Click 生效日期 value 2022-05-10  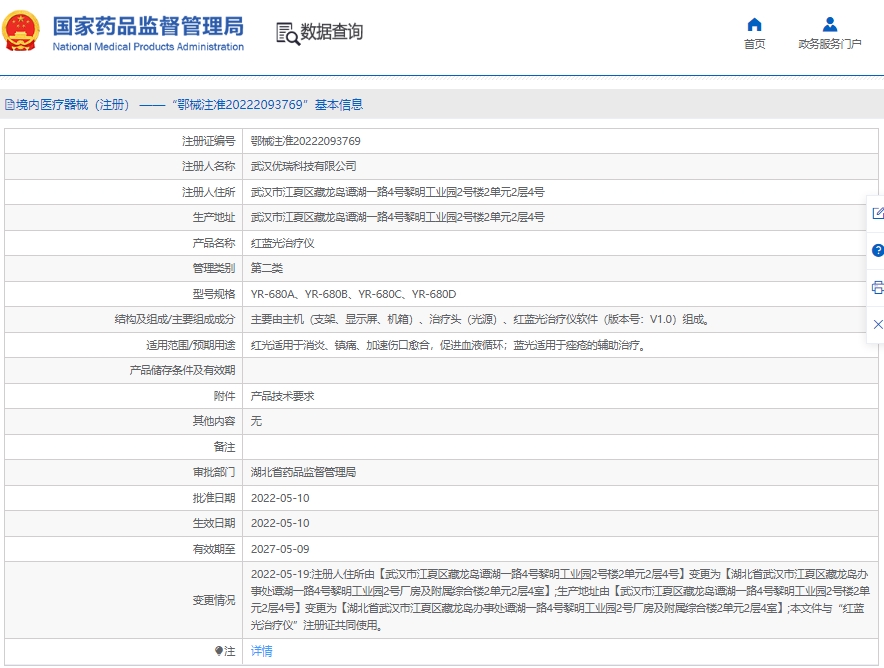[280, 523]
